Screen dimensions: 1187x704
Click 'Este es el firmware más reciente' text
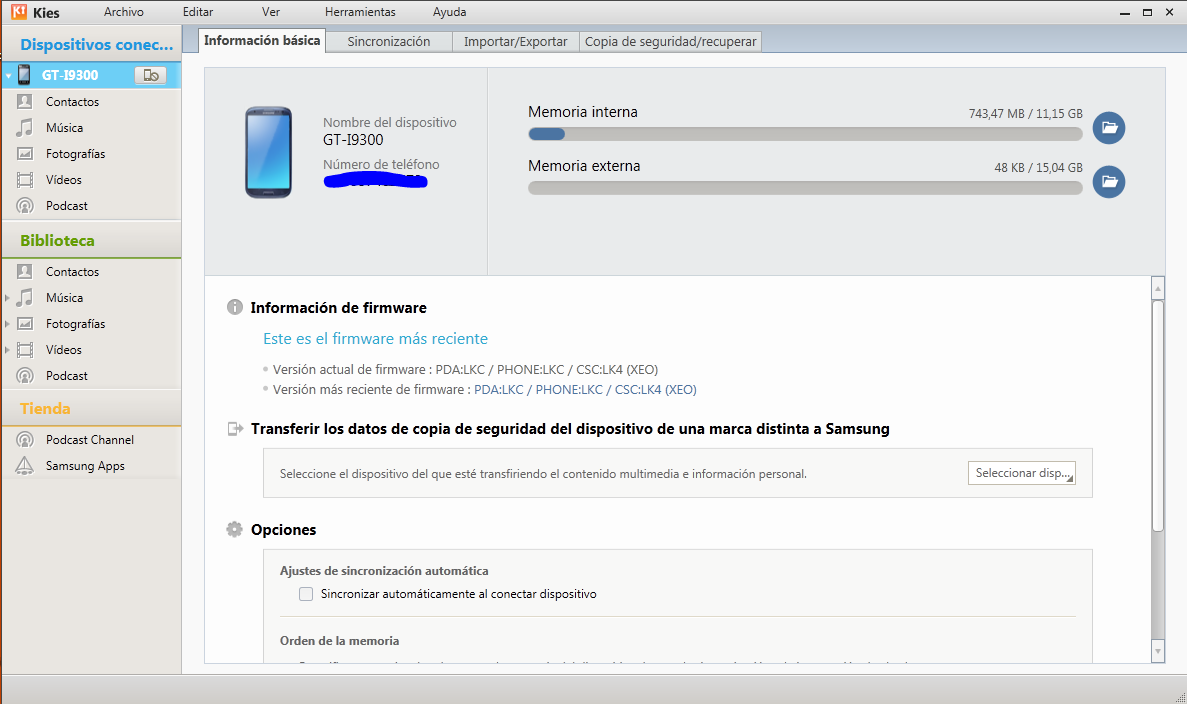click(375, 339)
